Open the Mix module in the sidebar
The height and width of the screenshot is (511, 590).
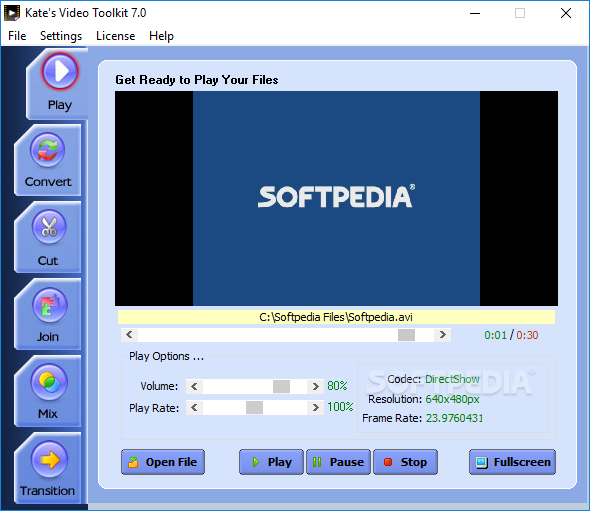48,391
